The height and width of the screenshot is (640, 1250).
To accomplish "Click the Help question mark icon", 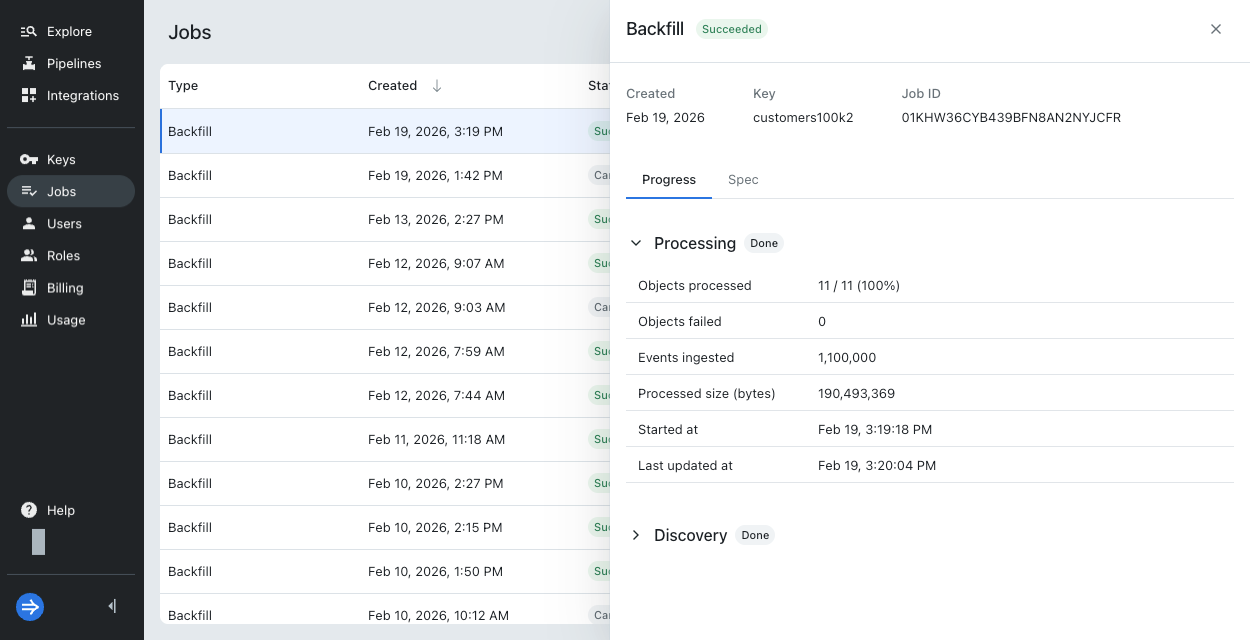I will (29, 510).
